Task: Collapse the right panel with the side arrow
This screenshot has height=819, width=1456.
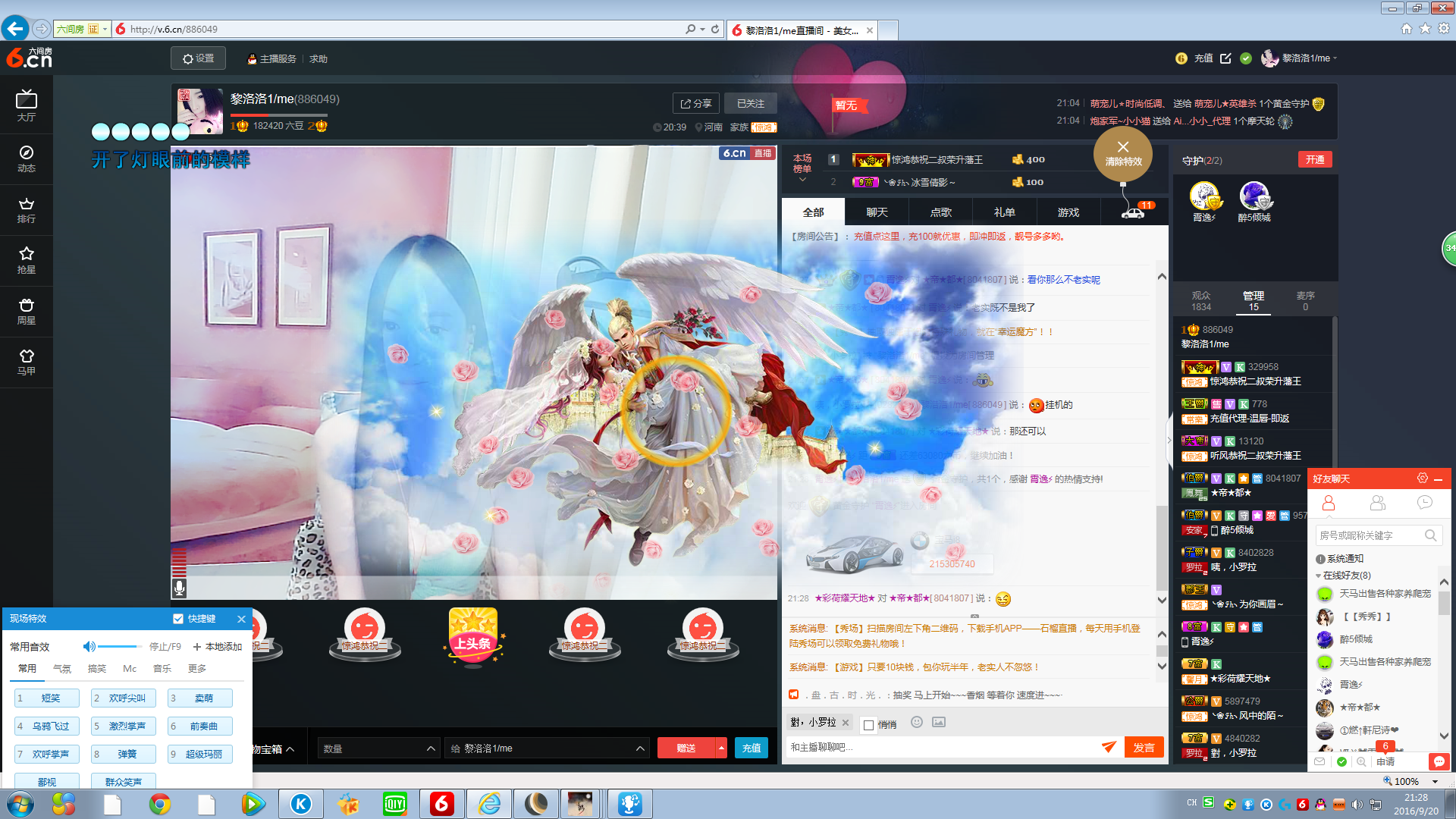Action: pyautogui.click(x=1169, y=440)
